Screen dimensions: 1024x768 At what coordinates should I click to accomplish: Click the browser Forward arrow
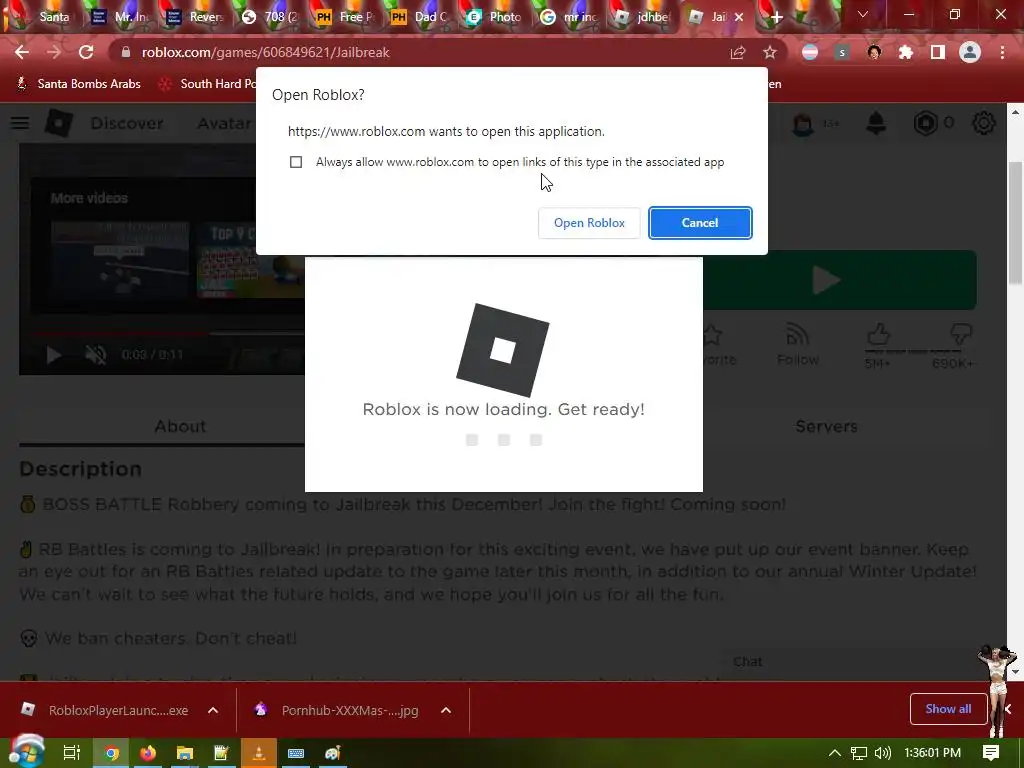(54, 52)
